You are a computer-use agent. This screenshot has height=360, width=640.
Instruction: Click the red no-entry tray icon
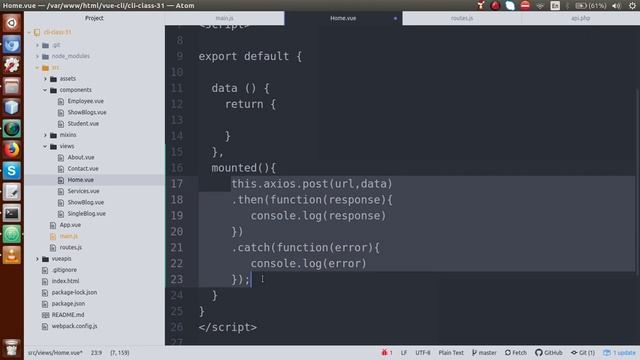point(525,6)
